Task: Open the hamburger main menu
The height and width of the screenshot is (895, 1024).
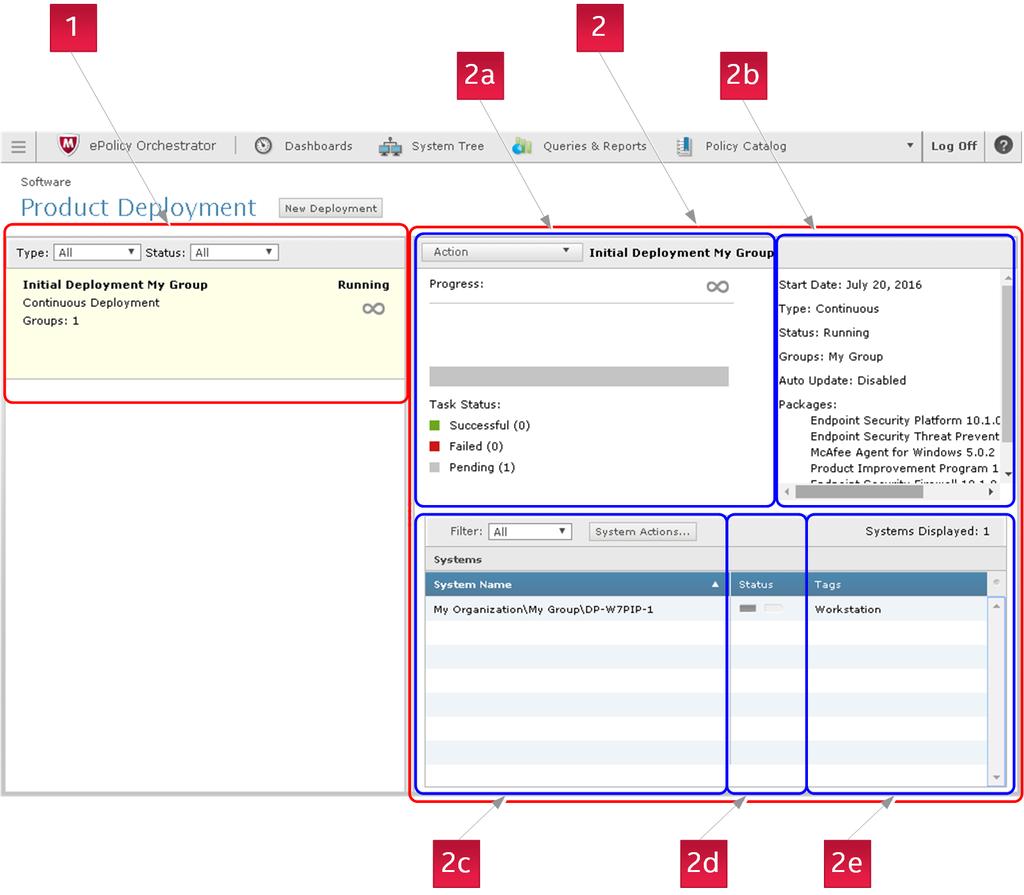Action: (x=18, y=146)
